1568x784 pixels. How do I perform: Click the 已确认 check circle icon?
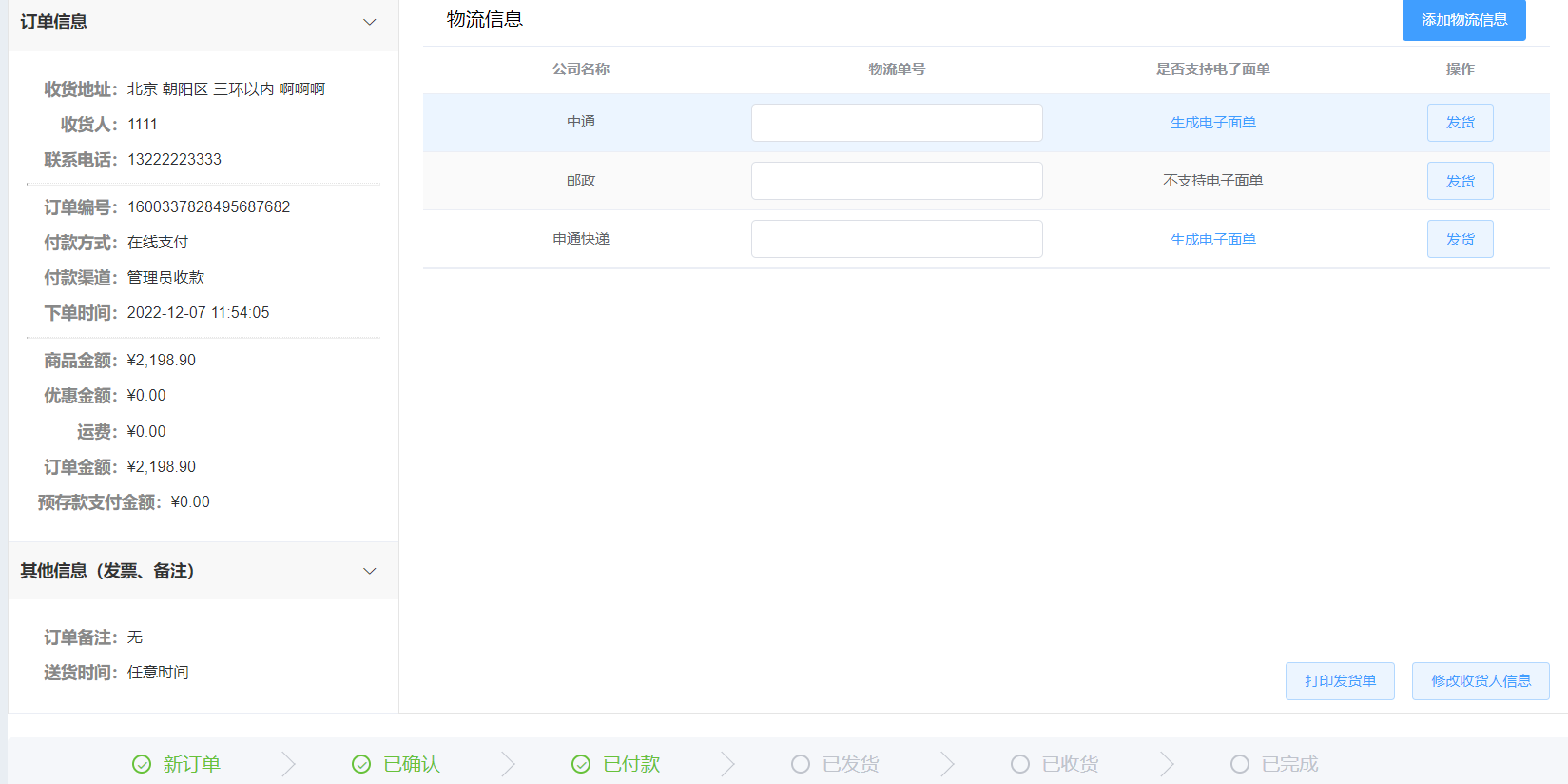(361, 764)
